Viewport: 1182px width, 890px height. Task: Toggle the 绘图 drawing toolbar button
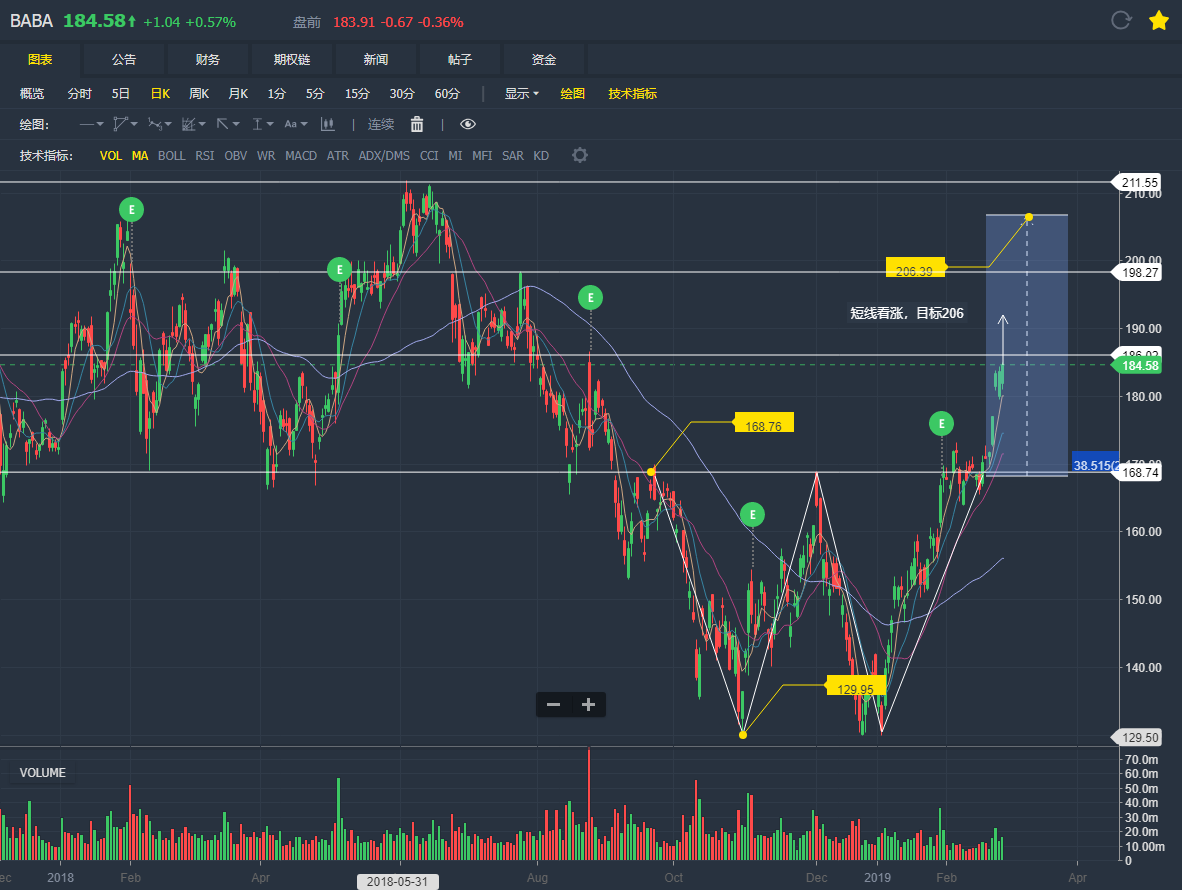coord(572,93)
